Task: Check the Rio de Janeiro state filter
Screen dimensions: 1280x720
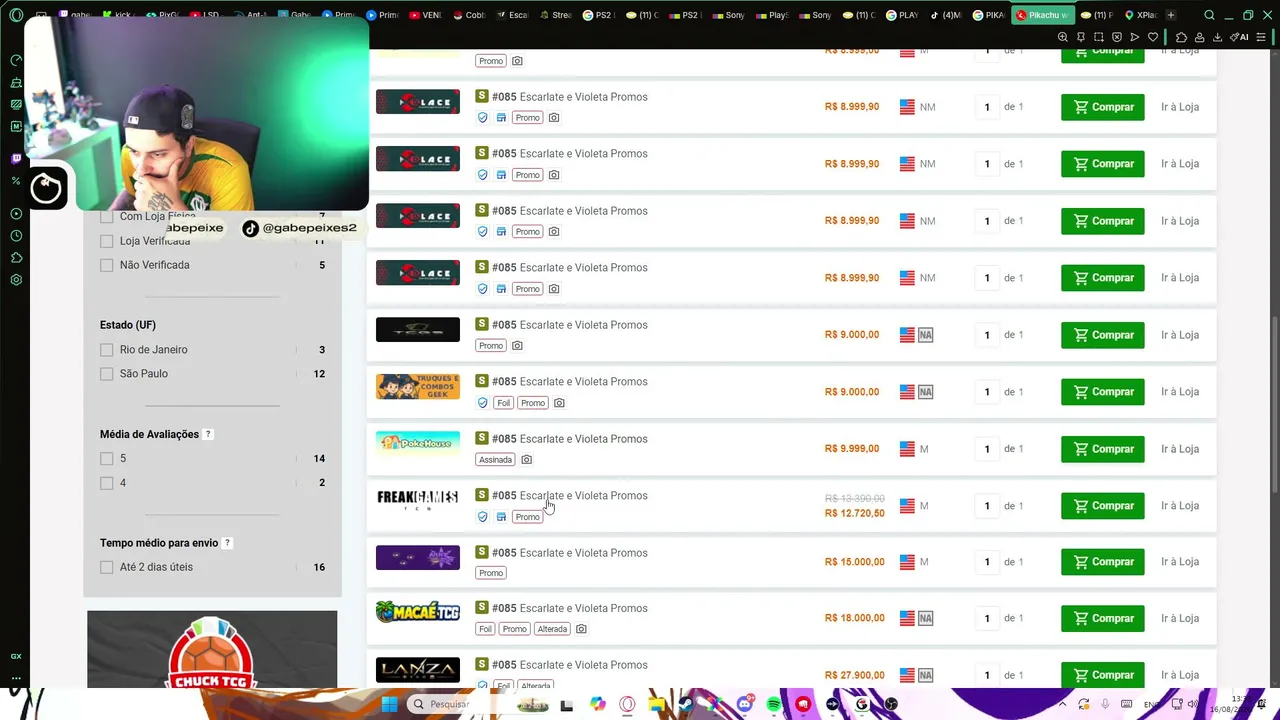Action: point(107,350)
